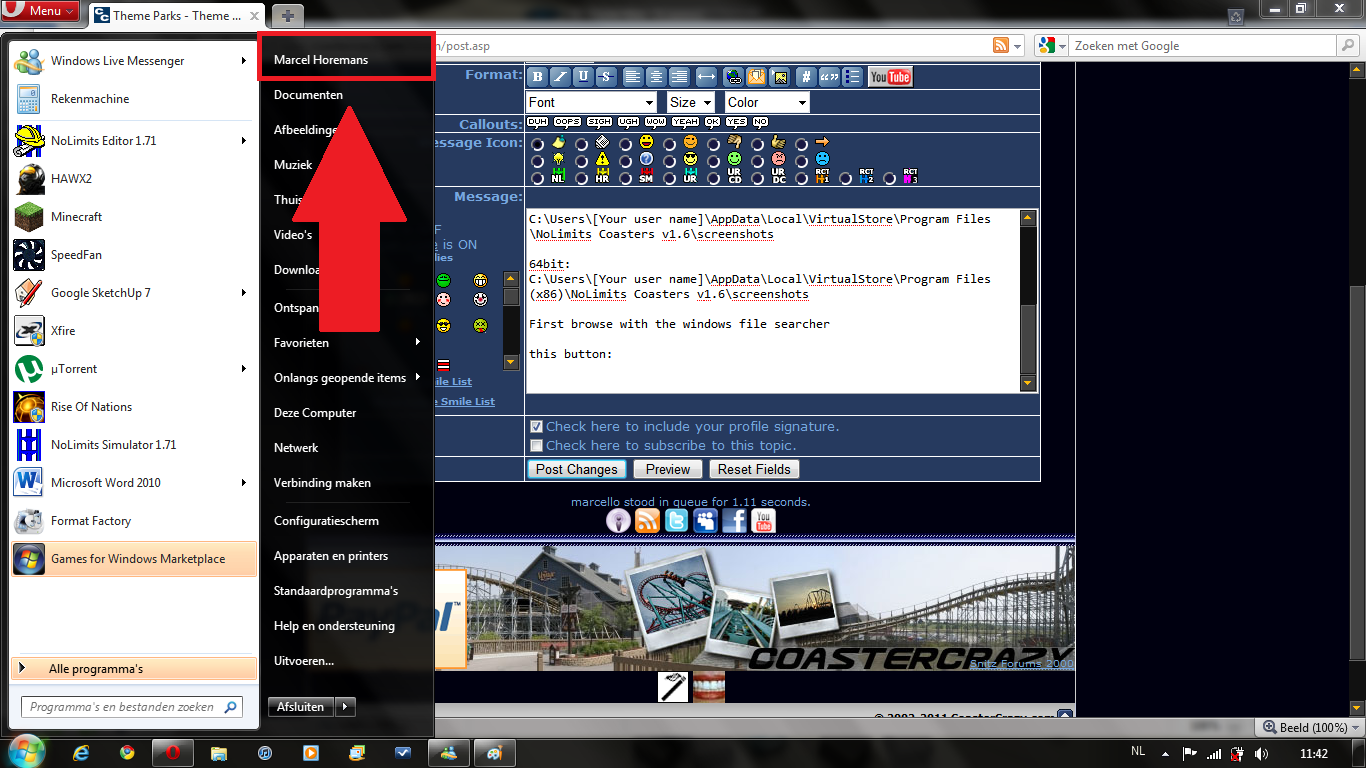Open the Font dropdown
This screenshot has width=1366, height=768.
pyautogui.click(x=591, y=102)
